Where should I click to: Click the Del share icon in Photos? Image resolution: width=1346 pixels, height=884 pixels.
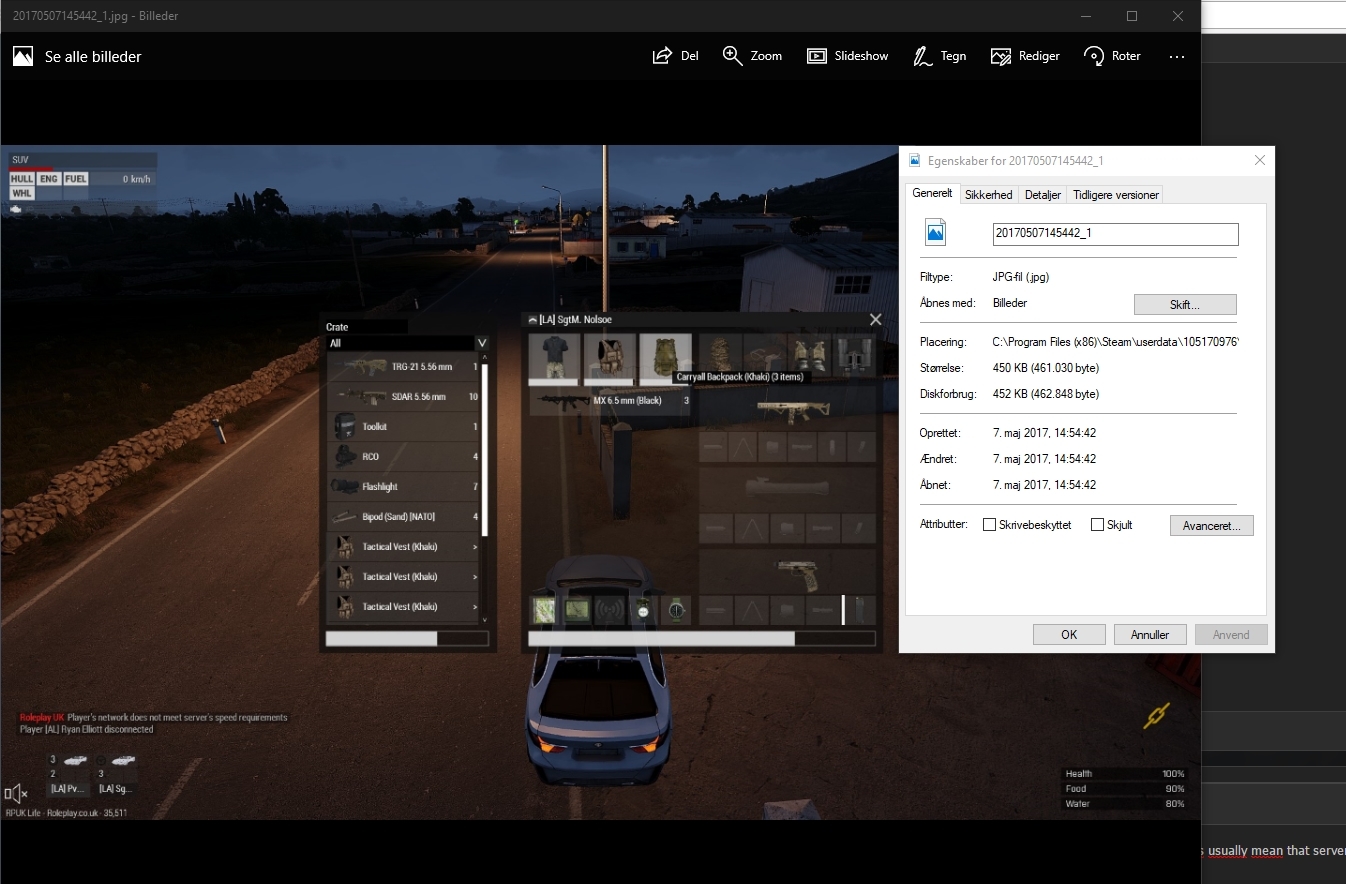(x=675, y=56)
